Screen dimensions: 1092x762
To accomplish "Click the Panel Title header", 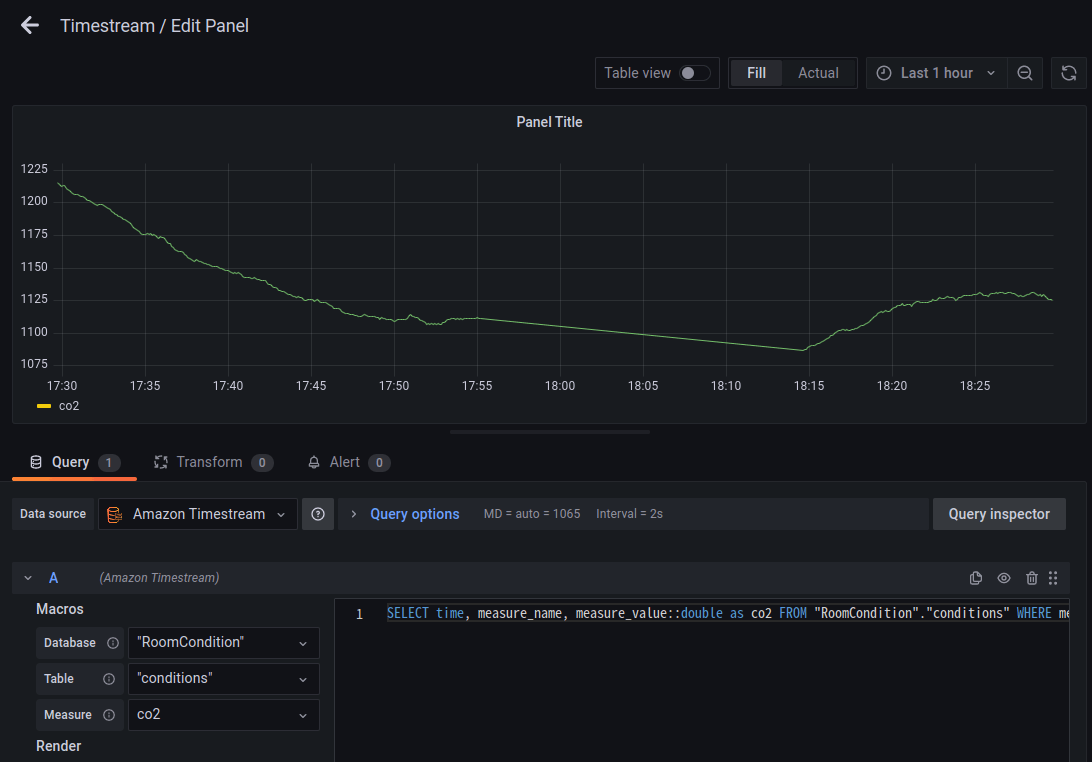I will coord(549,122).
